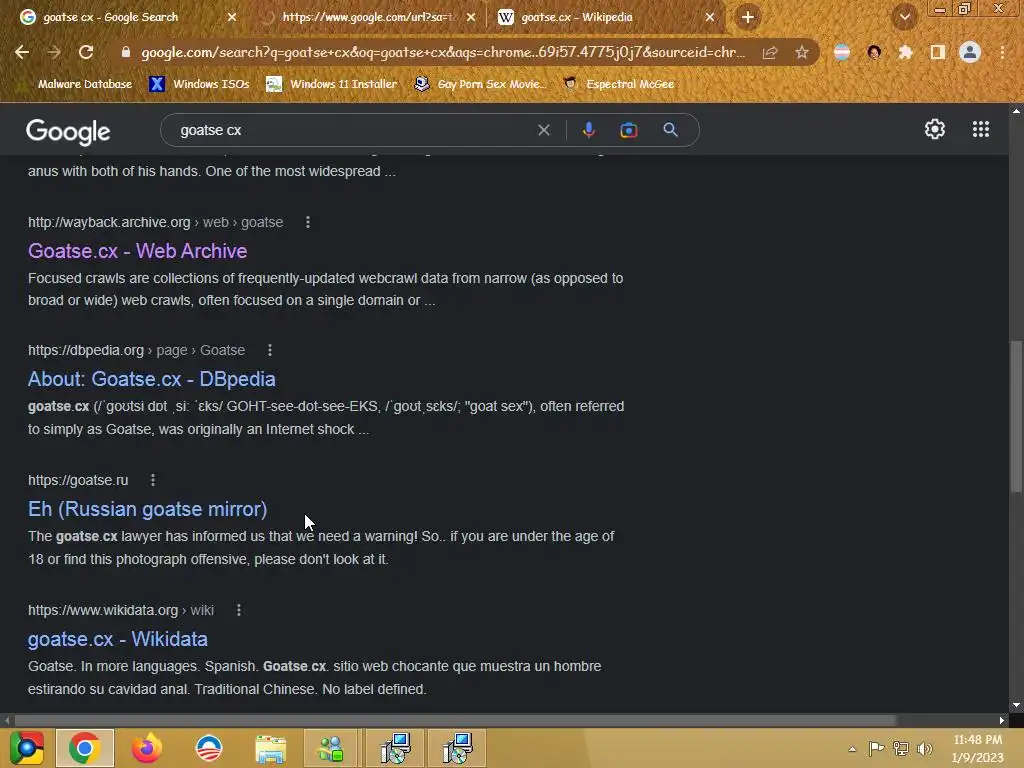
Task: Go forward with the forward arrow
Action: coord(54,52)
